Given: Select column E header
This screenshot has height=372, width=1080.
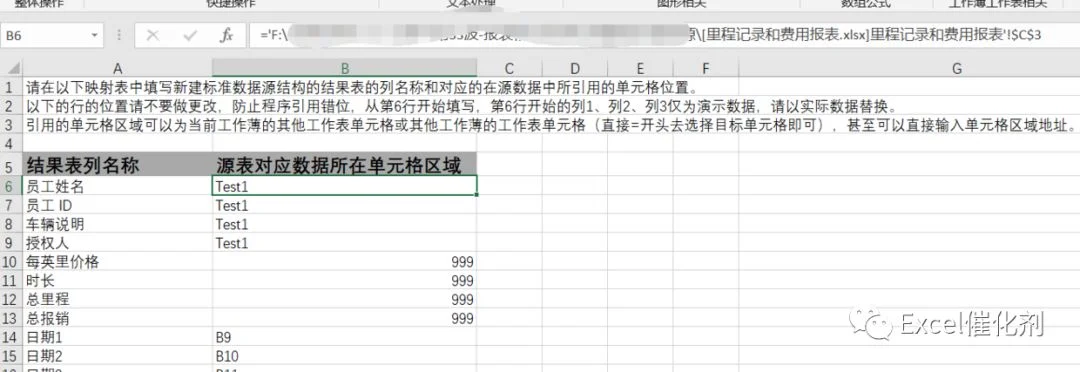Looking at the screenshot, I should (x=640, y=68).
